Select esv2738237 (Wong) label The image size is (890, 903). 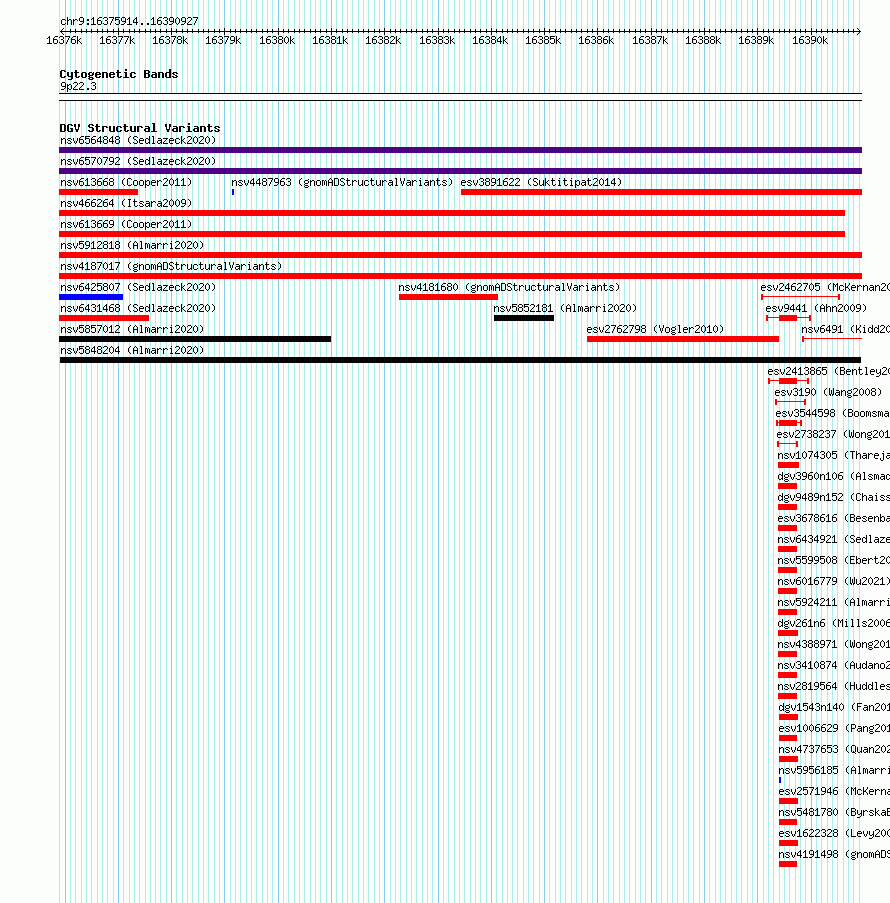[x=833, y=435]
